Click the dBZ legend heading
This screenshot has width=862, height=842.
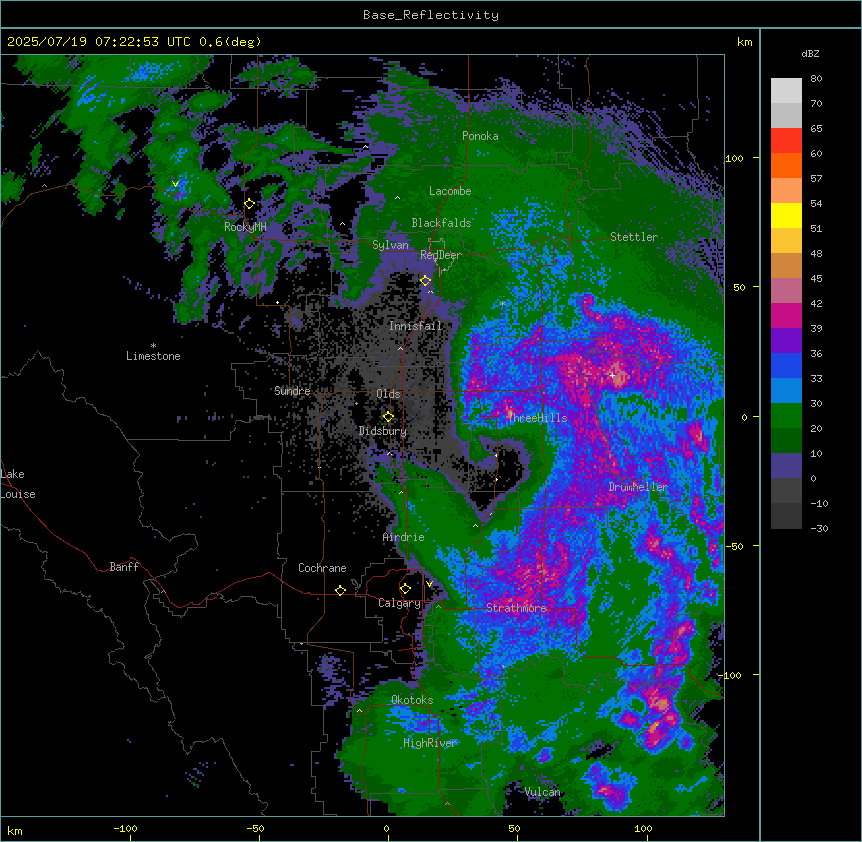[810, 54]
